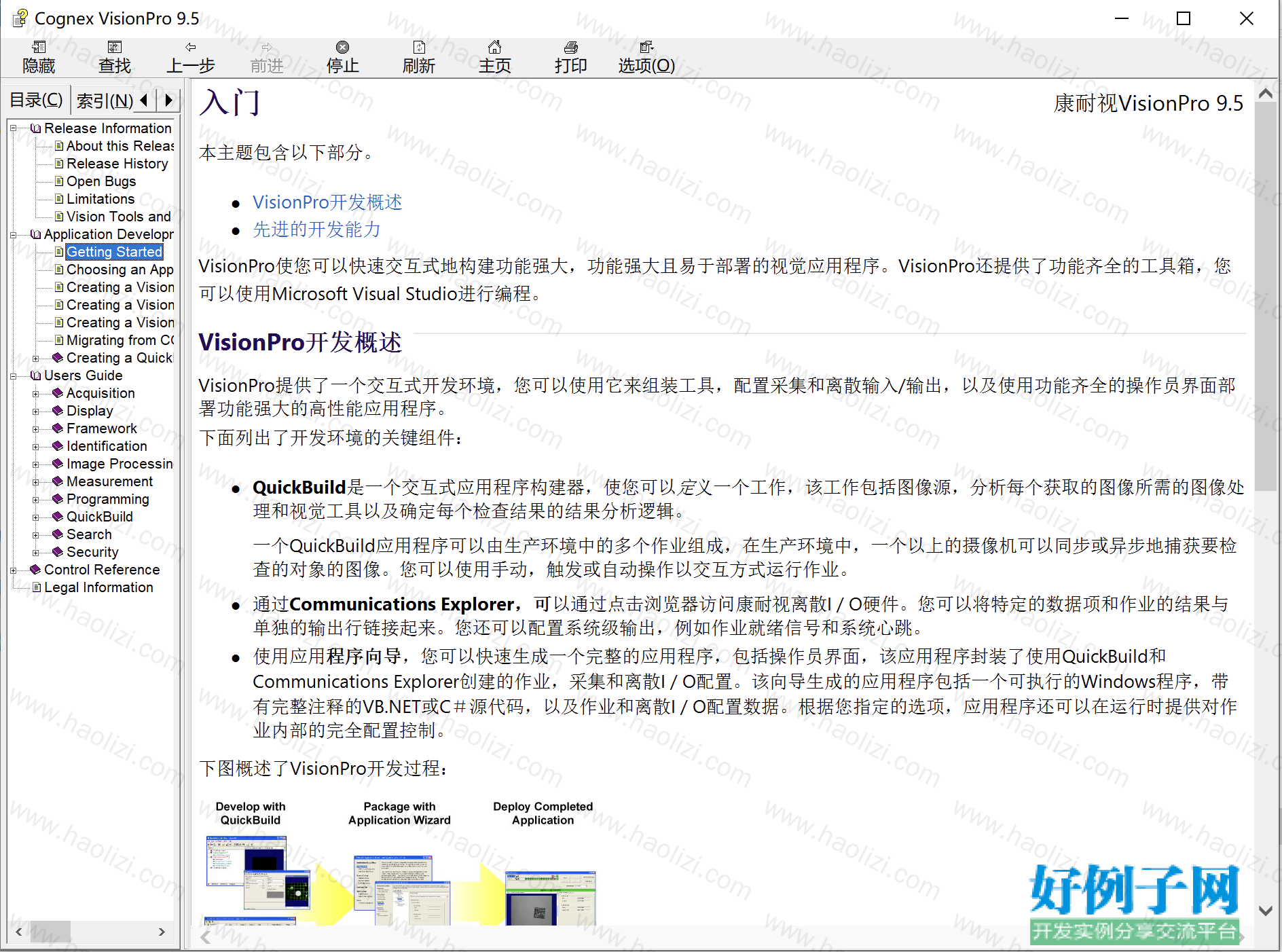1282x952 pixels.
Task: Click the Control Reference book icon
Action: click(x=36, y=570)
